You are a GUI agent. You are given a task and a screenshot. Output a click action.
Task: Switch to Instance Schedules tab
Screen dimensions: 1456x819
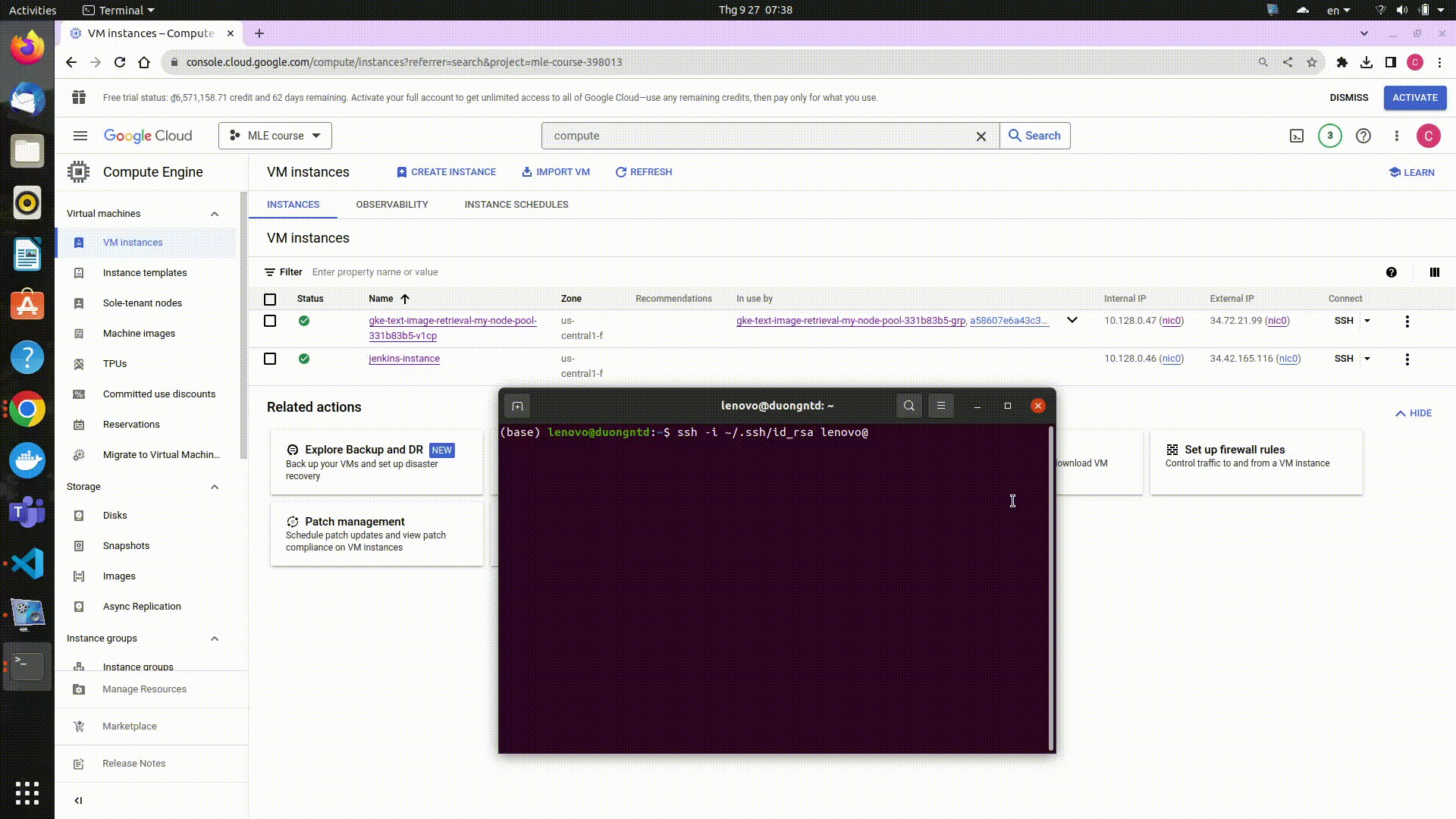pyautogui.click(x=516, y=205)
